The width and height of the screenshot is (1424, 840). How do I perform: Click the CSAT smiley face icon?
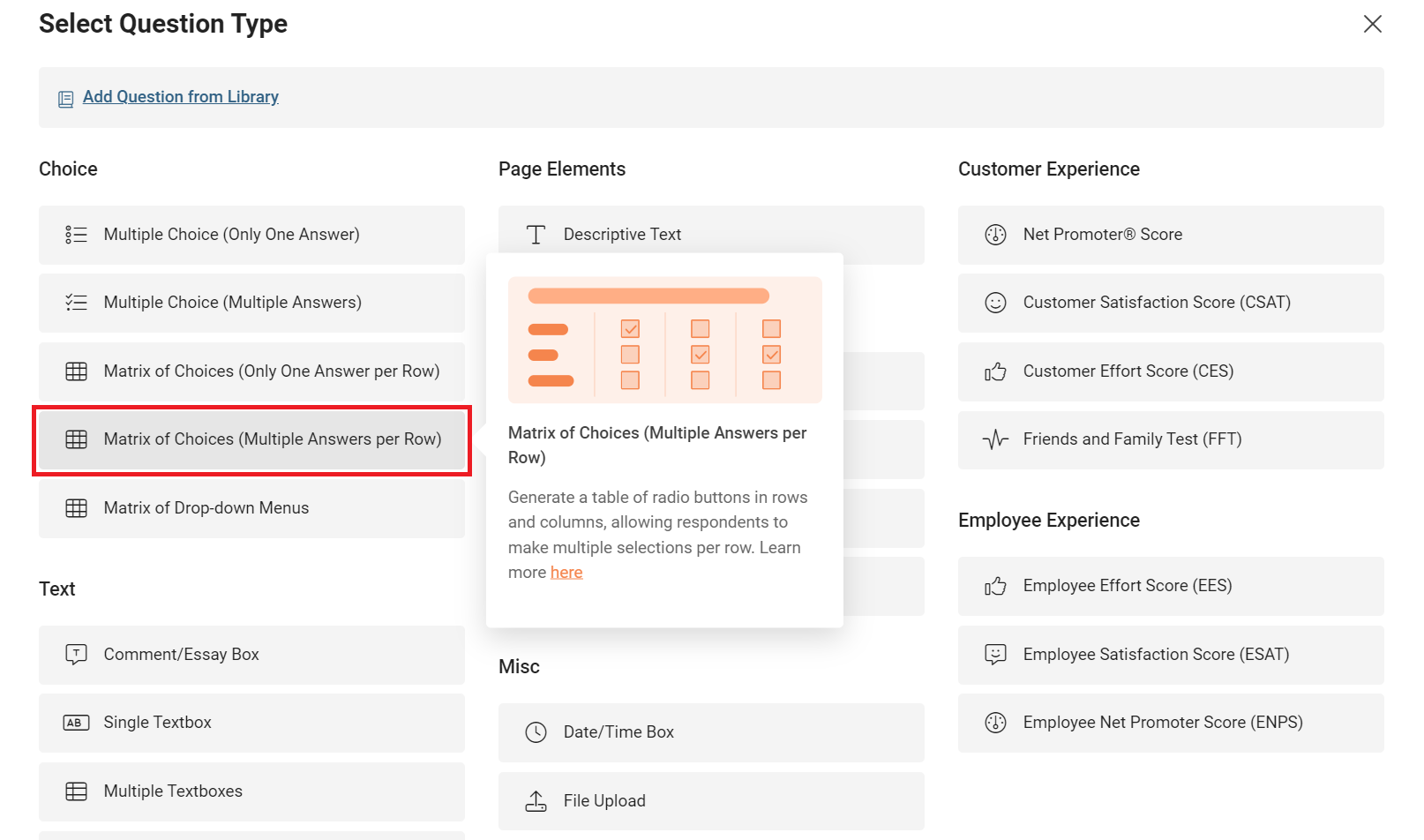(995, 303)
